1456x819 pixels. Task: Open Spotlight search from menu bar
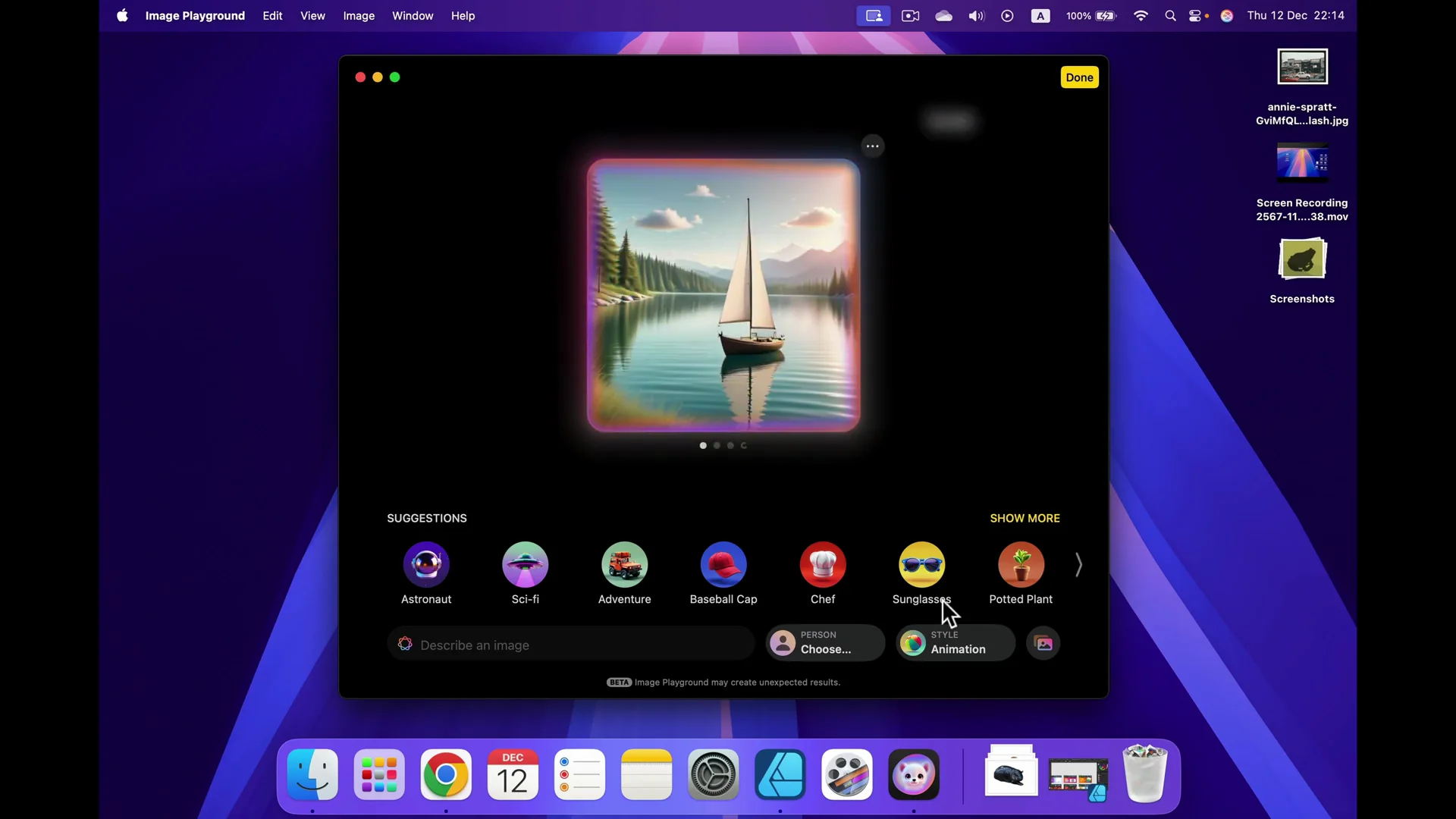pyautogui.click(x=1170, y=15)
